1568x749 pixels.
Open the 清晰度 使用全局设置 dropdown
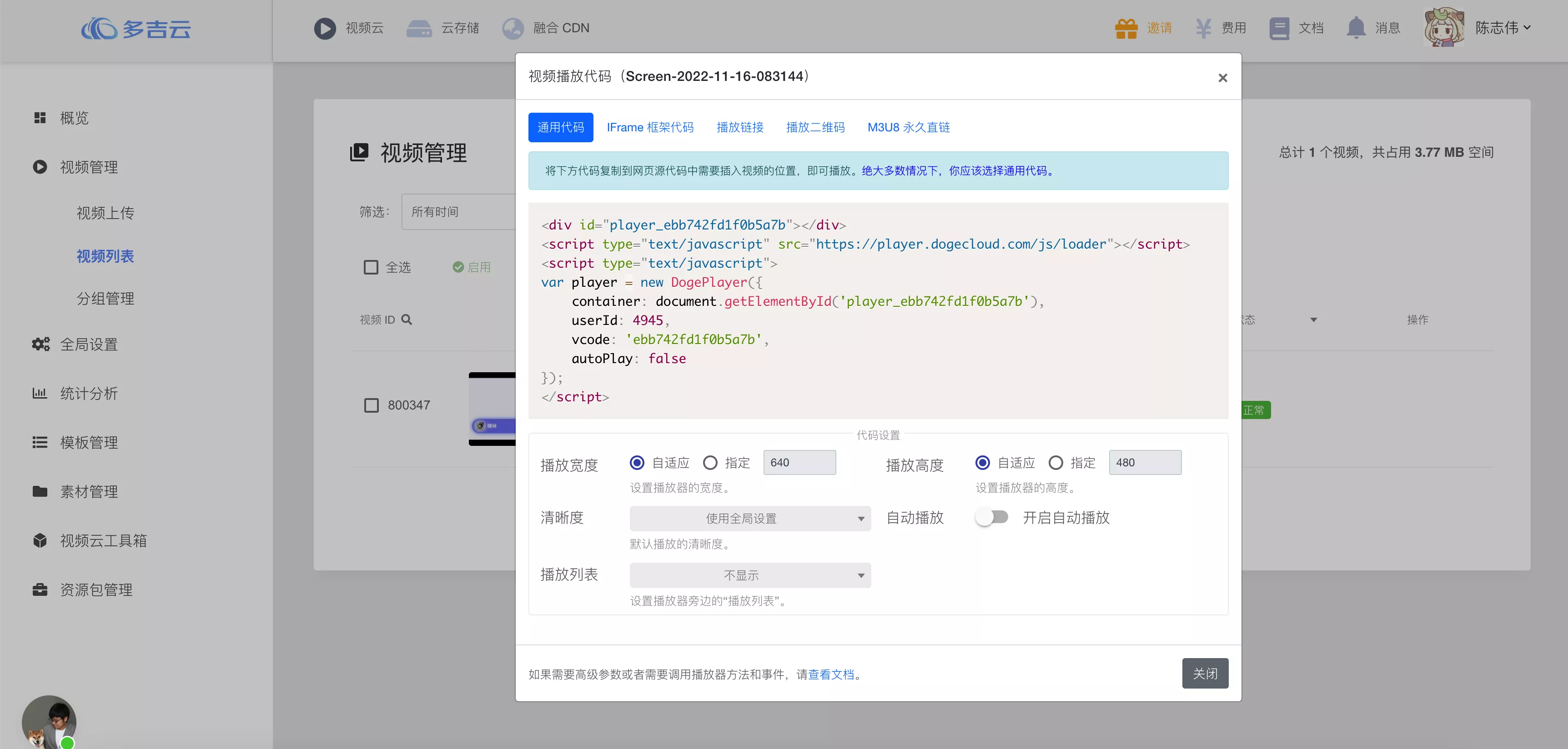[x=750, y=519]
